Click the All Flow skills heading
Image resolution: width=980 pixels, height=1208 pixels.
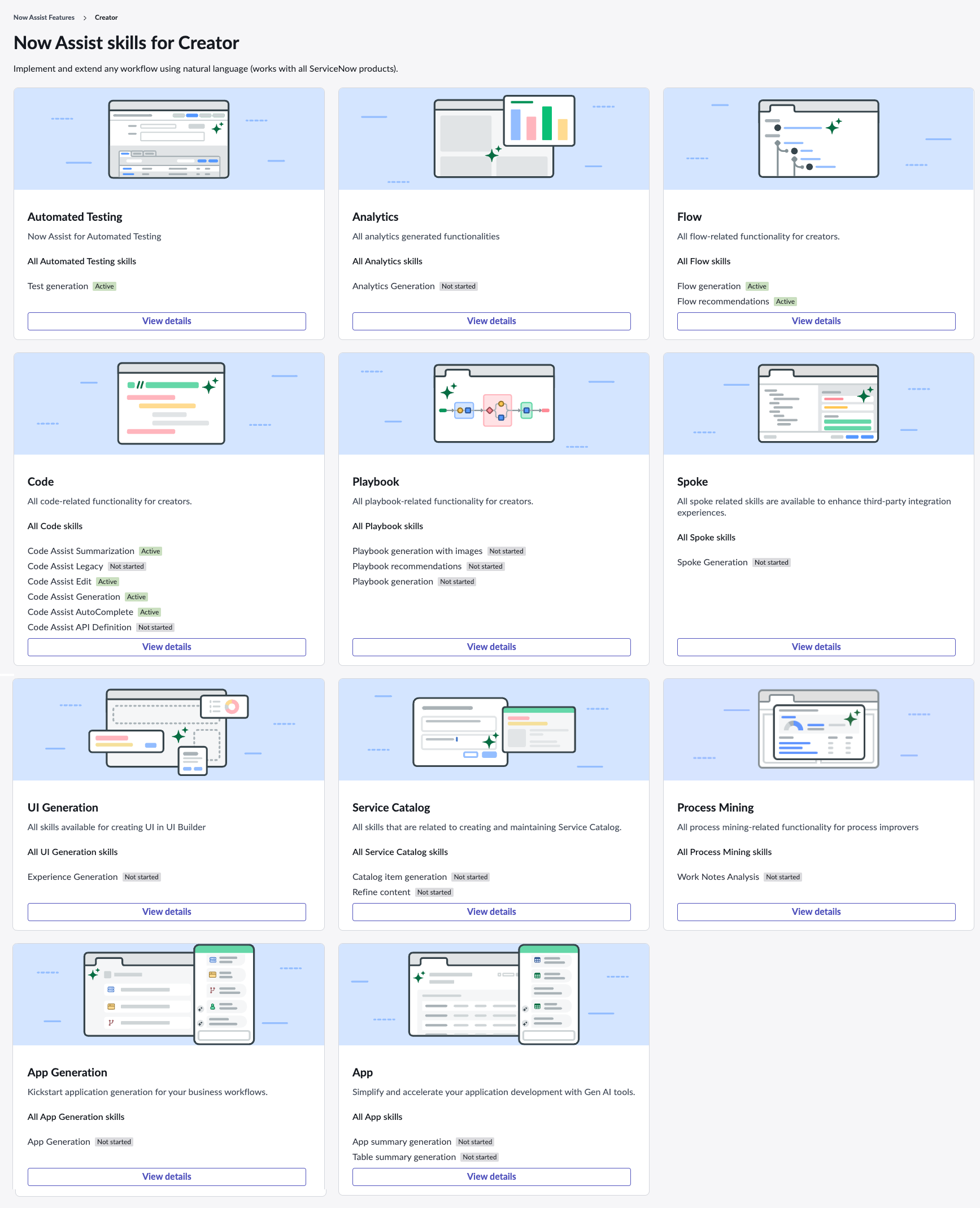click(x=704, y=261)
